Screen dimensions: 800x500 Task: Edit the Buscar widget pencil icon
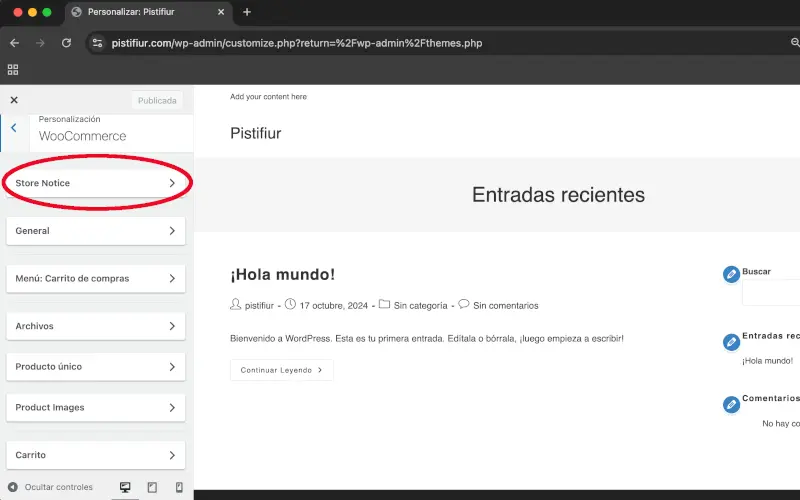(x=731, y=274)
